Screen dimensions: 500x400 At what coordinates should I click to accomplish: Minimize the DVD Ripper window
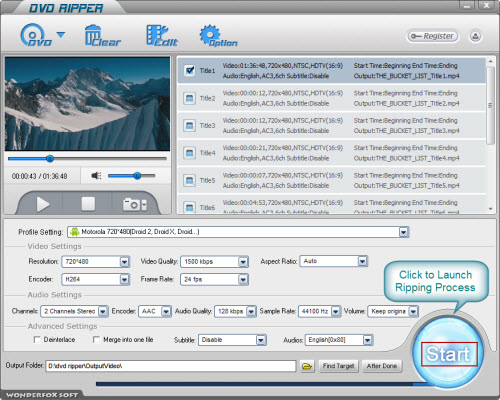(468, 6)
